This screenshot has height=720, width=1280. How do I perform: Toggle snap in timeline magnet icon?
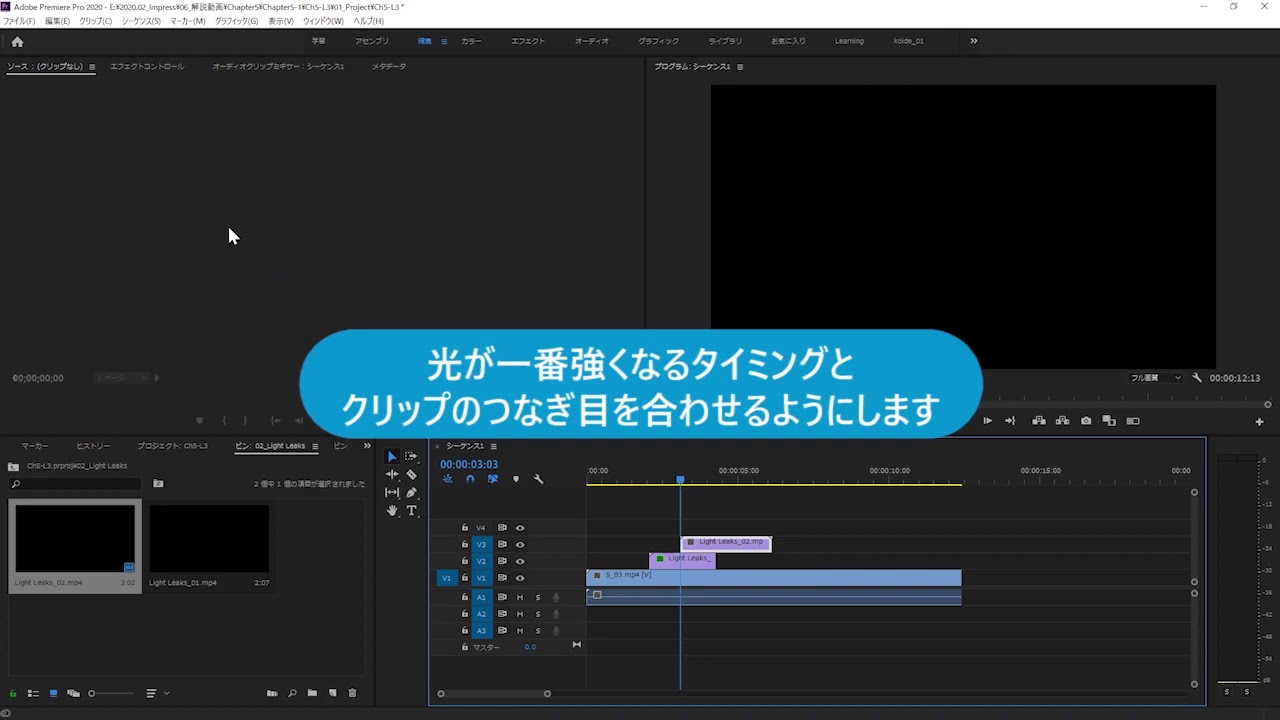point(470,479)
